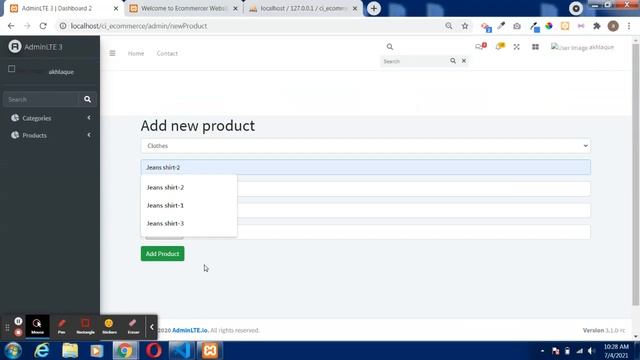Click the Chrome profile avatar icon
Viewport: 640px width, 360px height.
(x=613, y=26)
